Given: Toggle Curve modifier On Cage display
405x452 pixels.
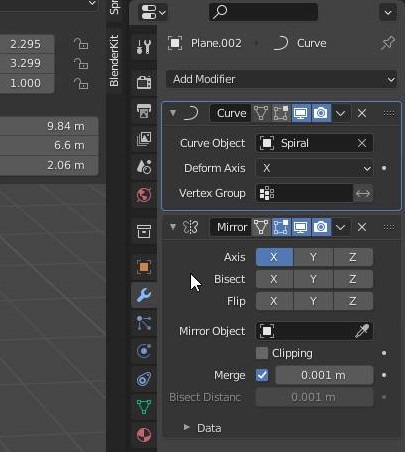Looking at the screenshot, I should pos(281,113).
